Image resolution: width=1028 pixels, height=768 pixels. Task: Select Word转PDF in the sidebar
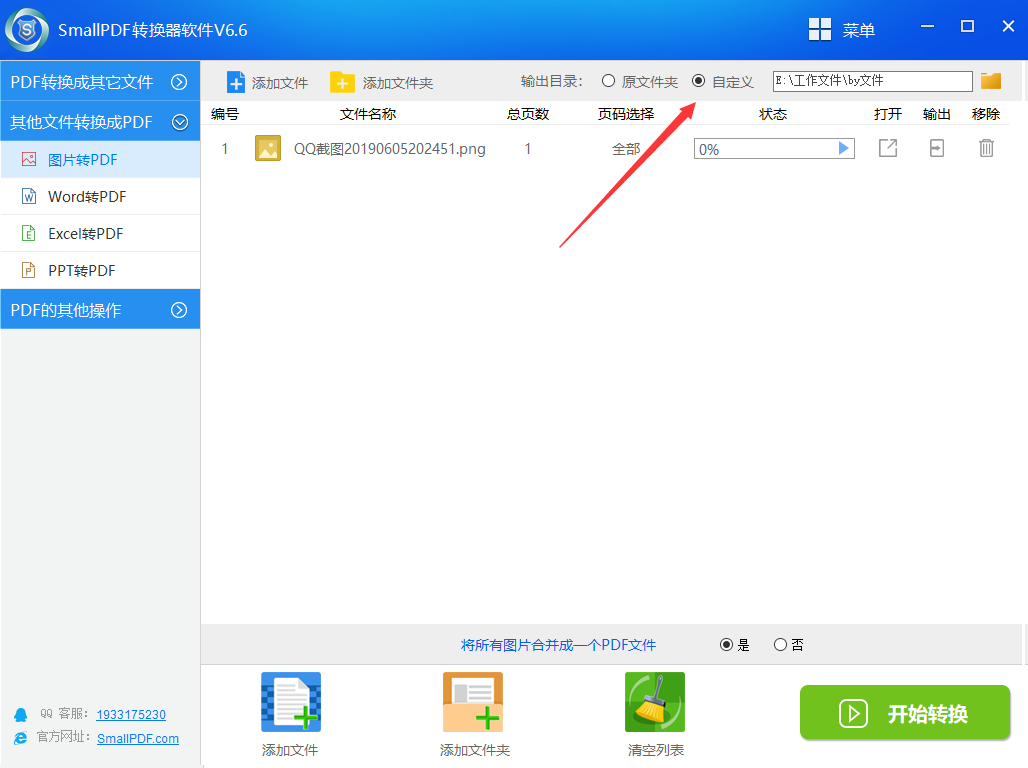click(100, 196)
